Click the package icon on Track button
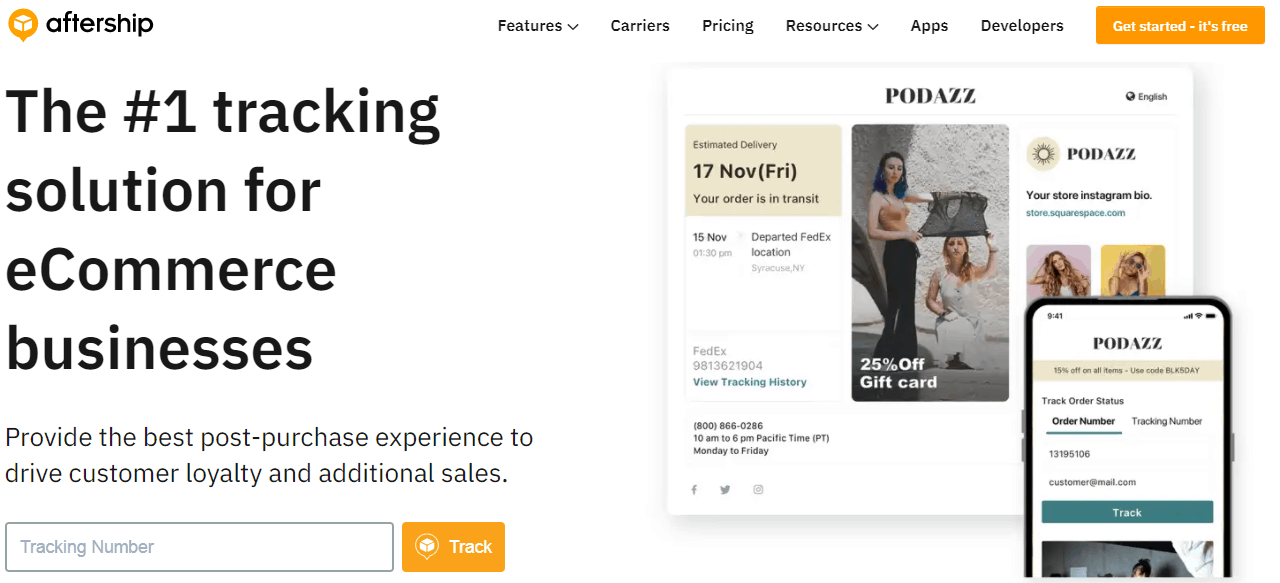 [x=427, y=547]
